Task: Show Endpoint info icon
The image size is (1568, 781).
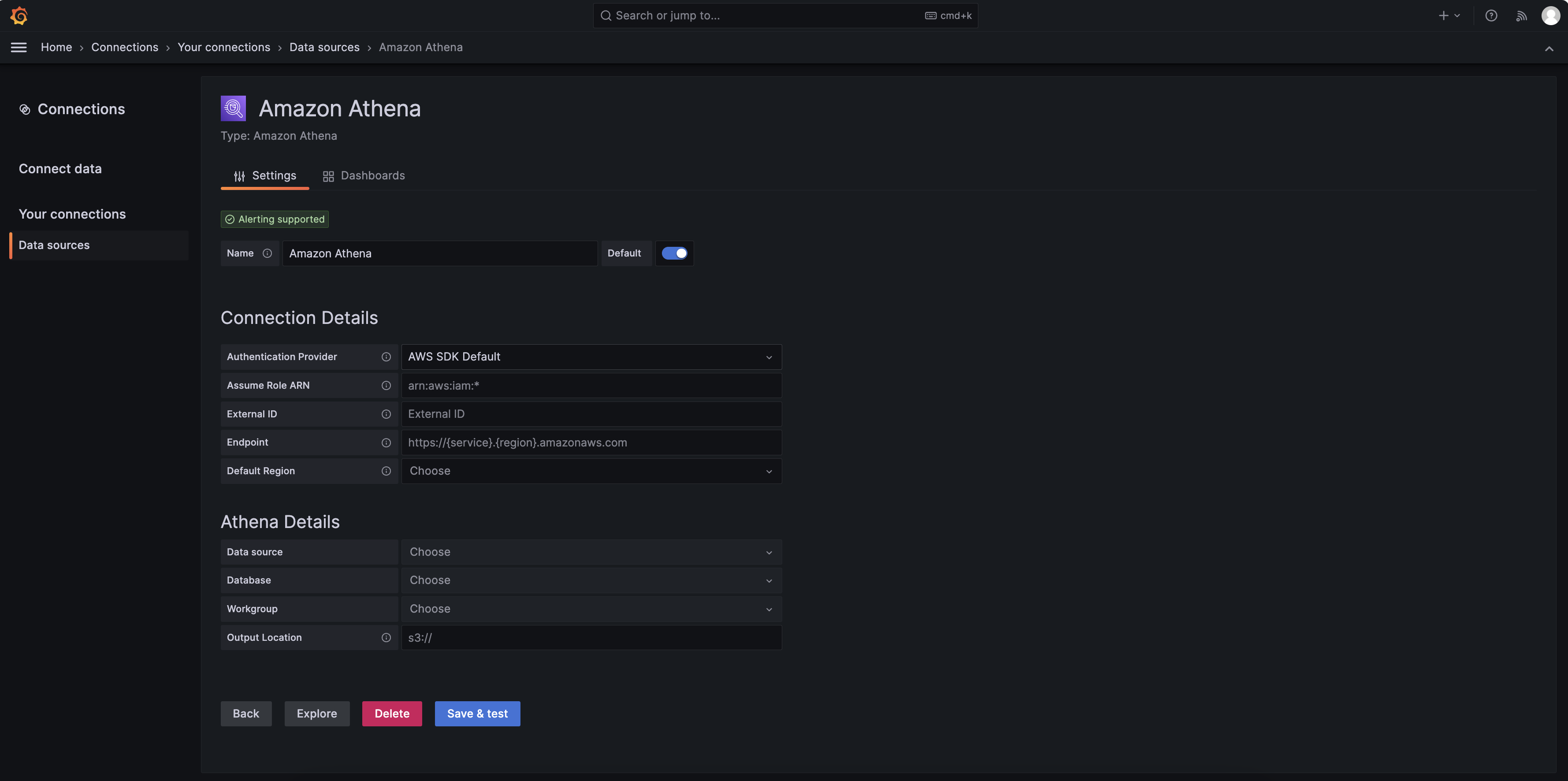Action: click(386, 443)
